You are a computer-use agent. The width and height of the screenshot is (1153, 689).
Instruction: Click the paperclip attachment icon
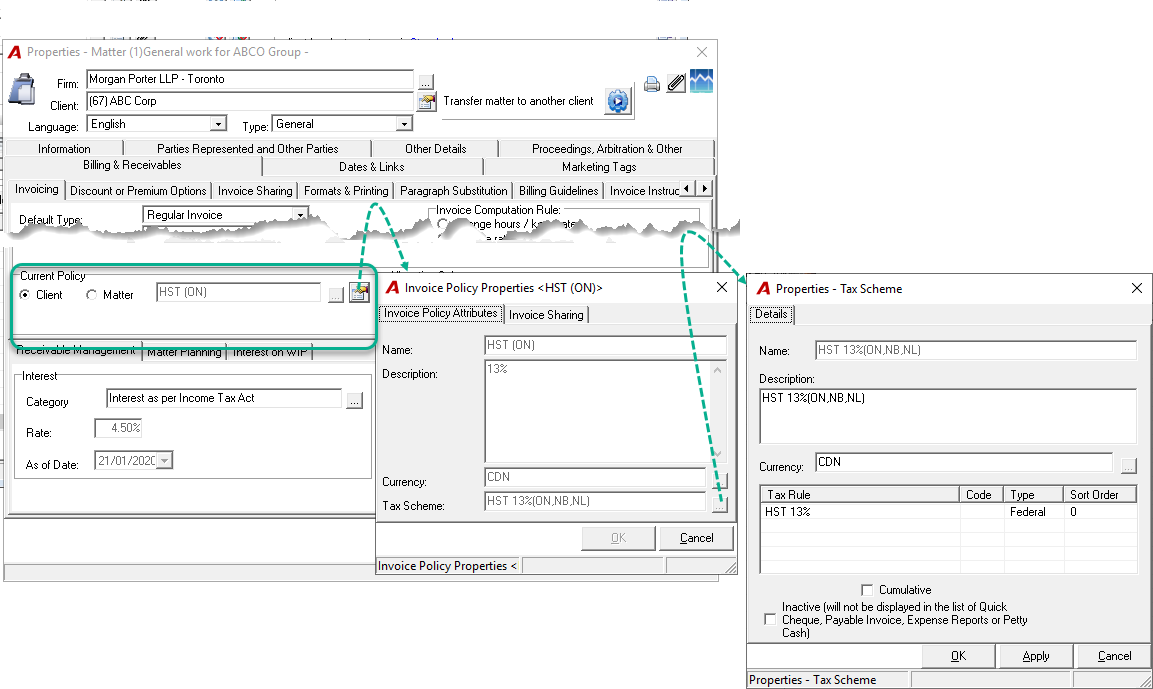pos(676,83)
